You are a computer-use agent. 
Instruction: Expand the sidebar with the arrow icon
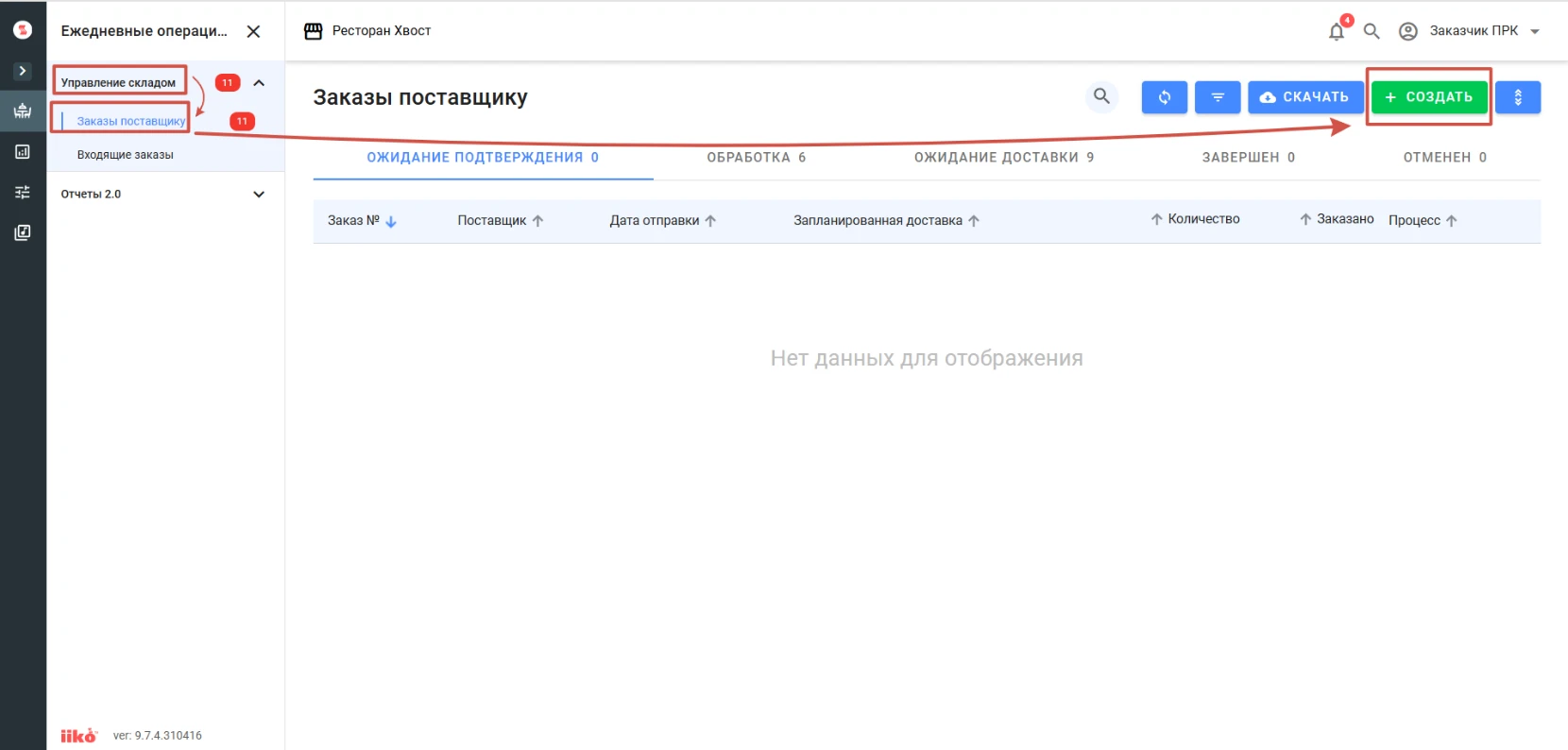tap(23, 71)
